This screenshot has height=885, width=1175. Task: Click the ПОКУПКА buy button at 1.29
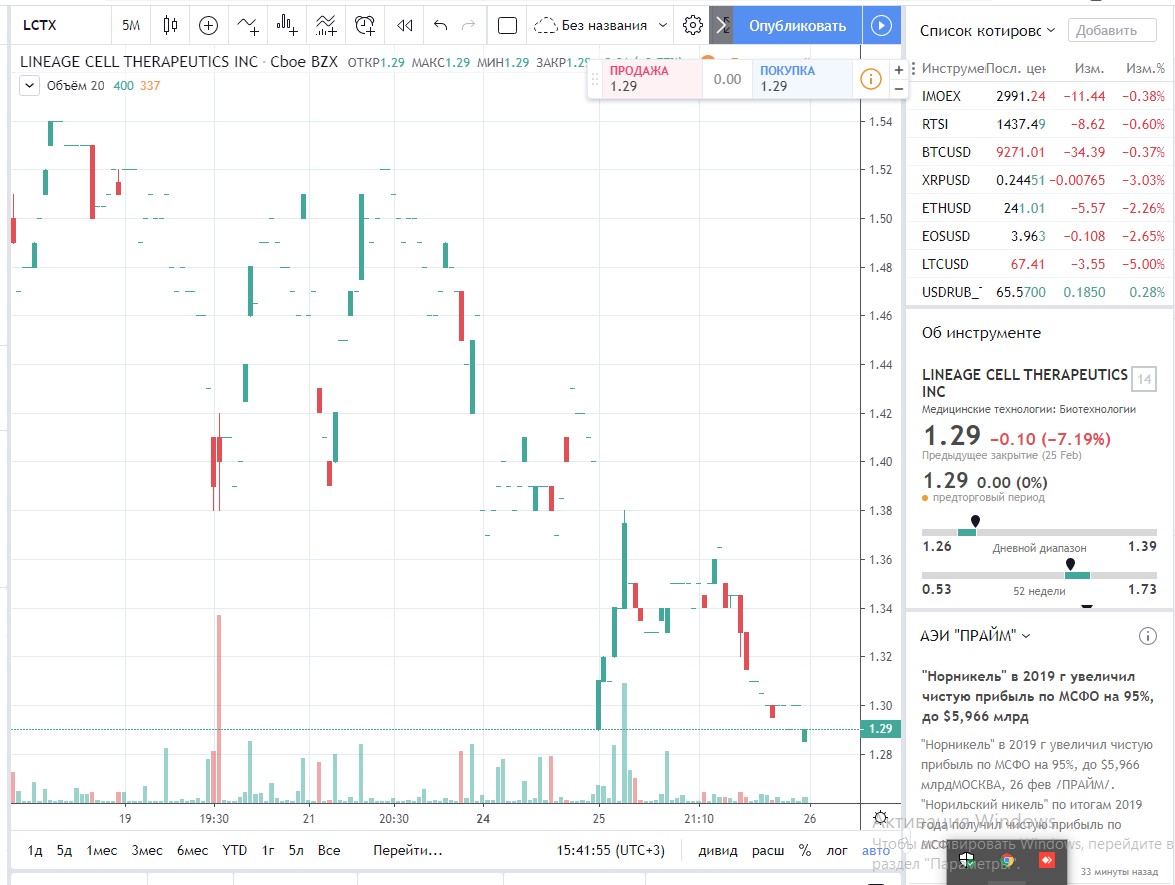802,79
